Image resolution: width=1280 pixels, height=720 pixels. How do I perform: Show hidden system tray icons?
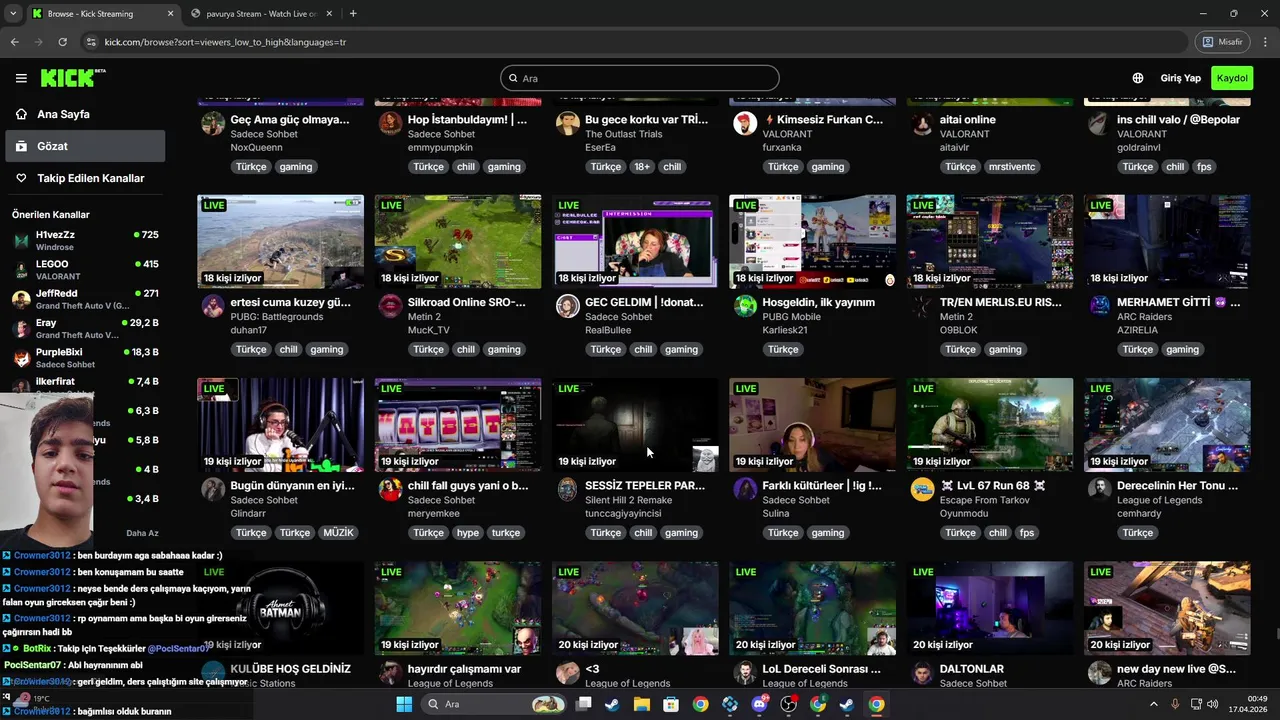[x=1153, y=704]
